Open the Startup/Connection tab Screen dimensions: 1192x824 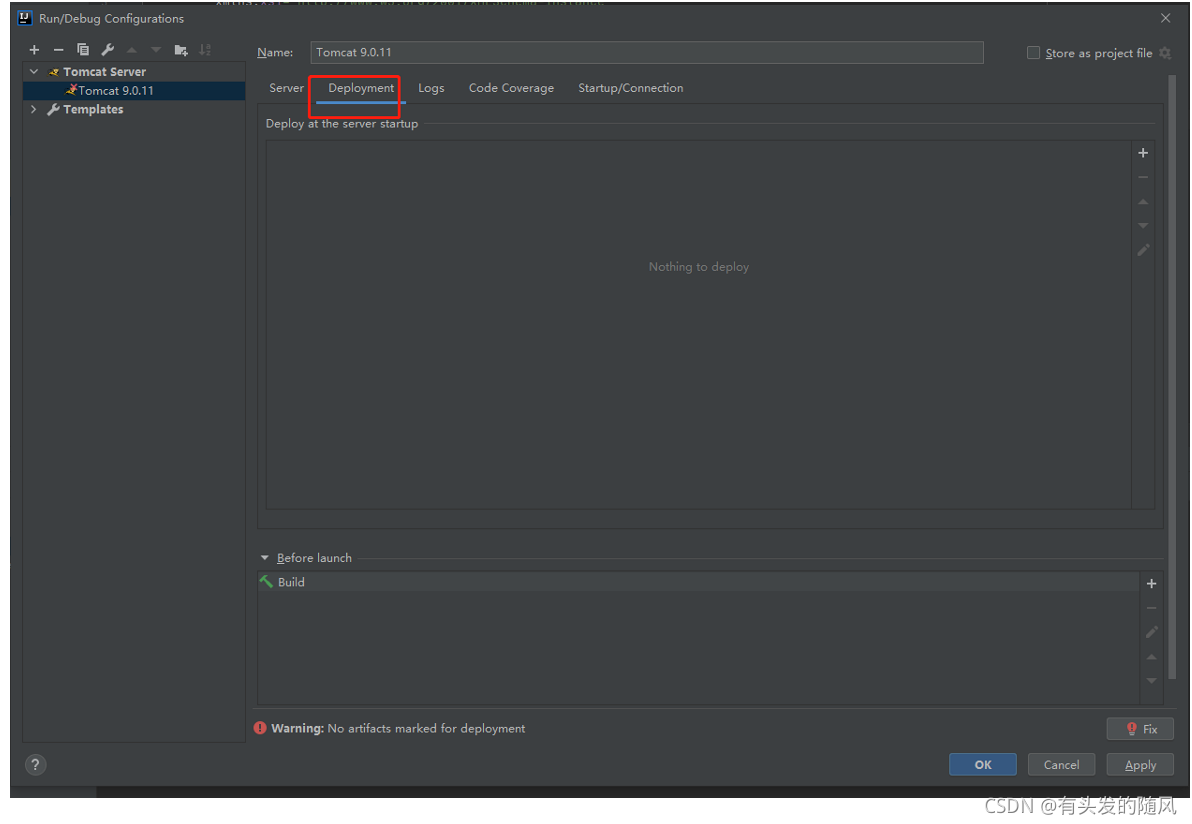click(x=630, y=88)
